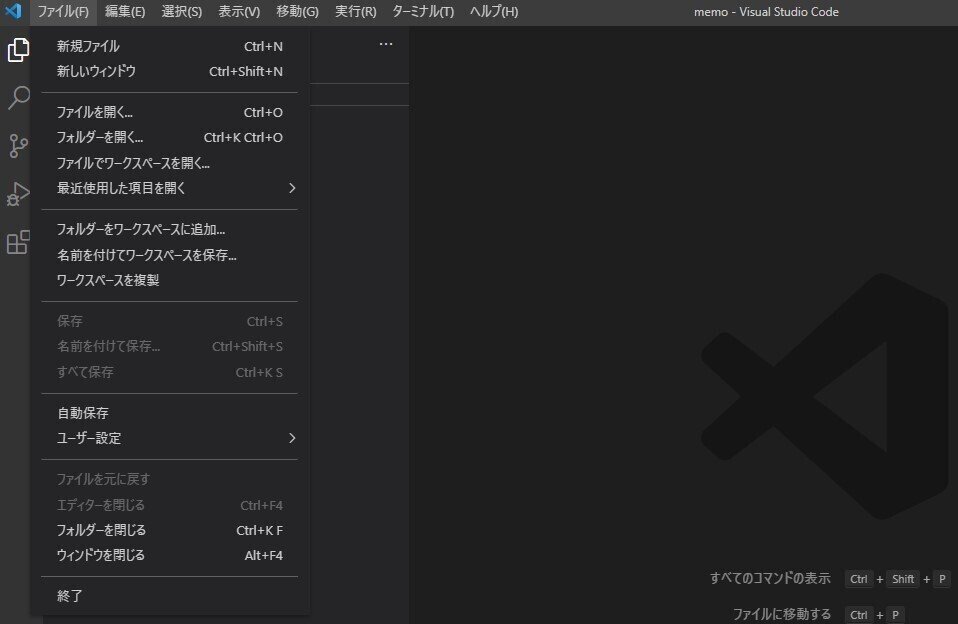Select フォルダーを閉じる entry
Screen dimensions: 958x624
[170, 530]
